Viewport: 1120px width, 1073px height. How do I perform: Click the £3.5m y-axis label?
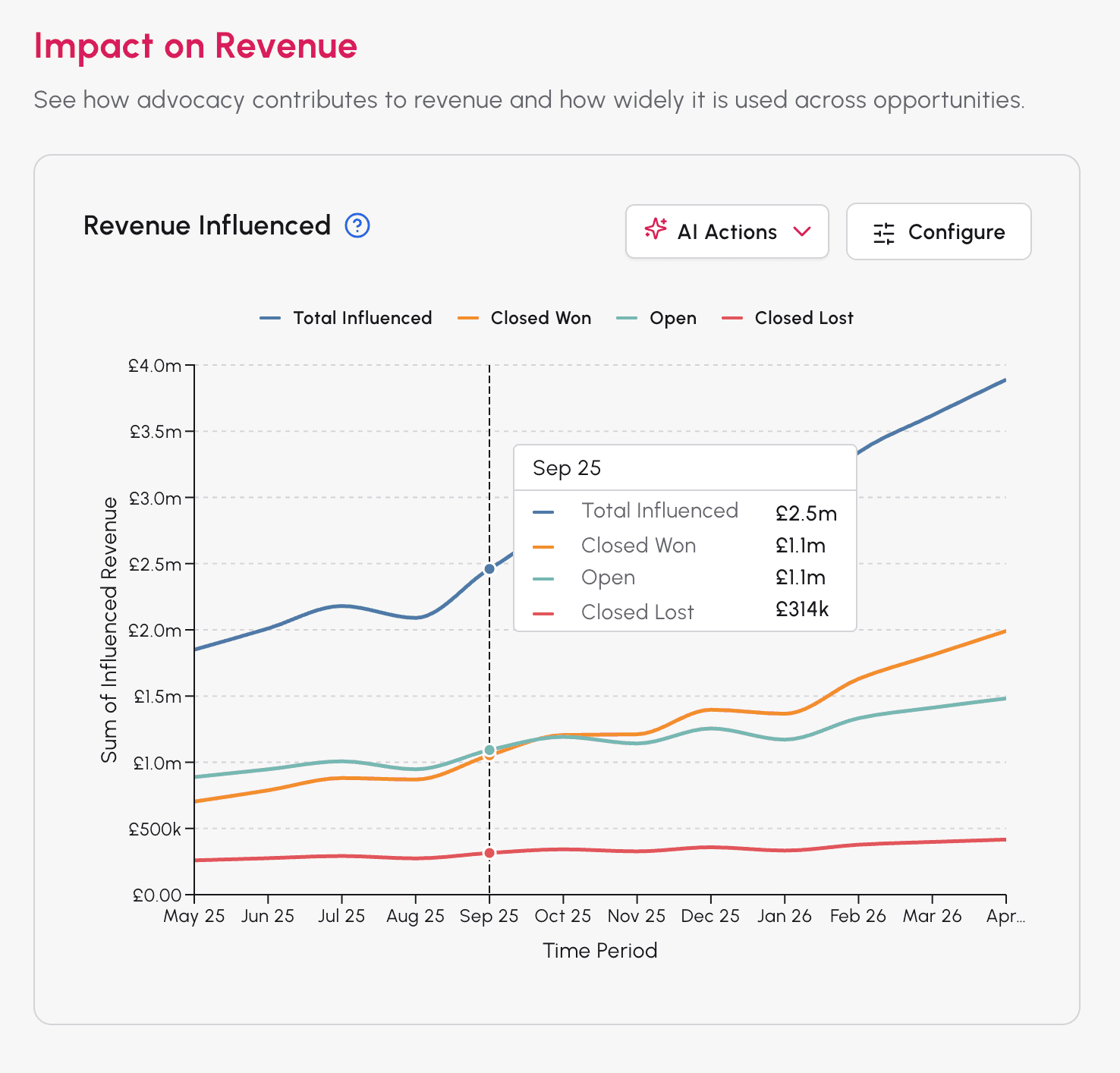(156, 432)
